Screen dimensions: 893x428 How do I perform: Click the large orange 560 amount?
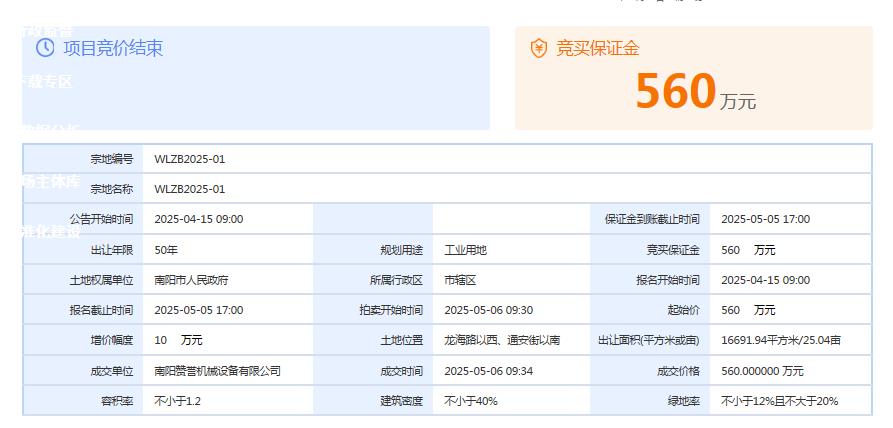coord(675,90)
